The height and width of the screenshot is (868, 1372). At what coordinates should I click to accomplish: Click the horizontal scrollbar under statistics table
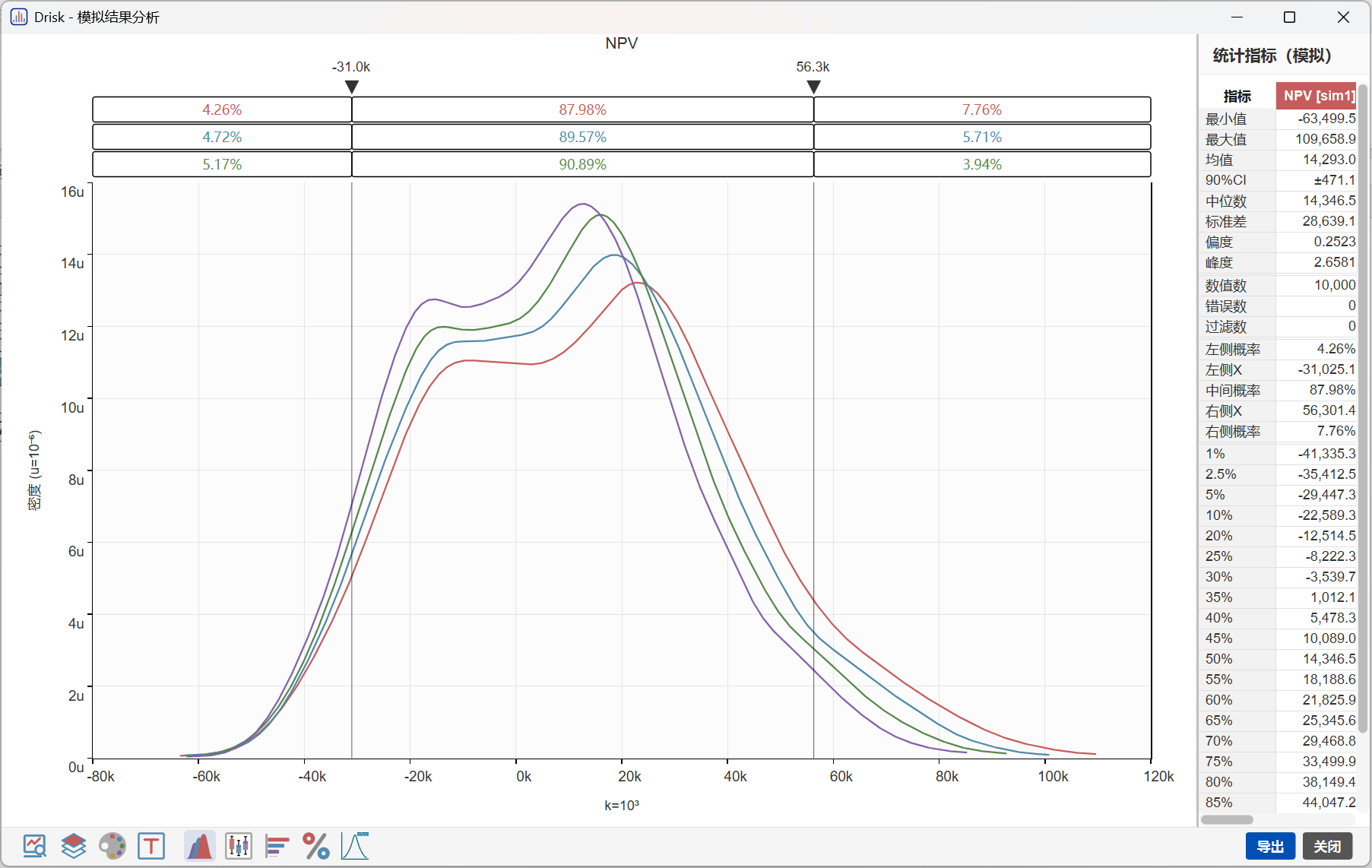click(x=1227, y=819)
